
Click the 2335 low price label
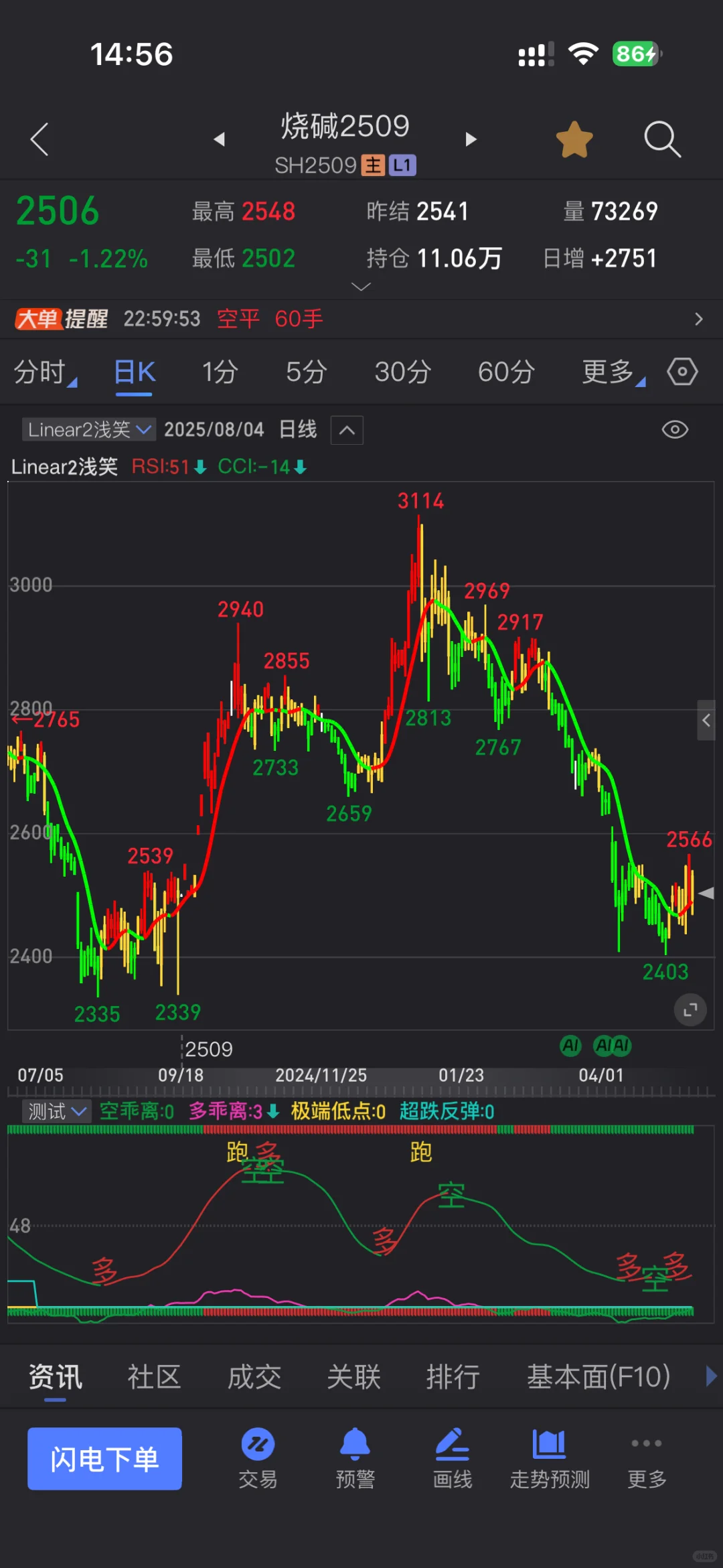pos(97,1014)
